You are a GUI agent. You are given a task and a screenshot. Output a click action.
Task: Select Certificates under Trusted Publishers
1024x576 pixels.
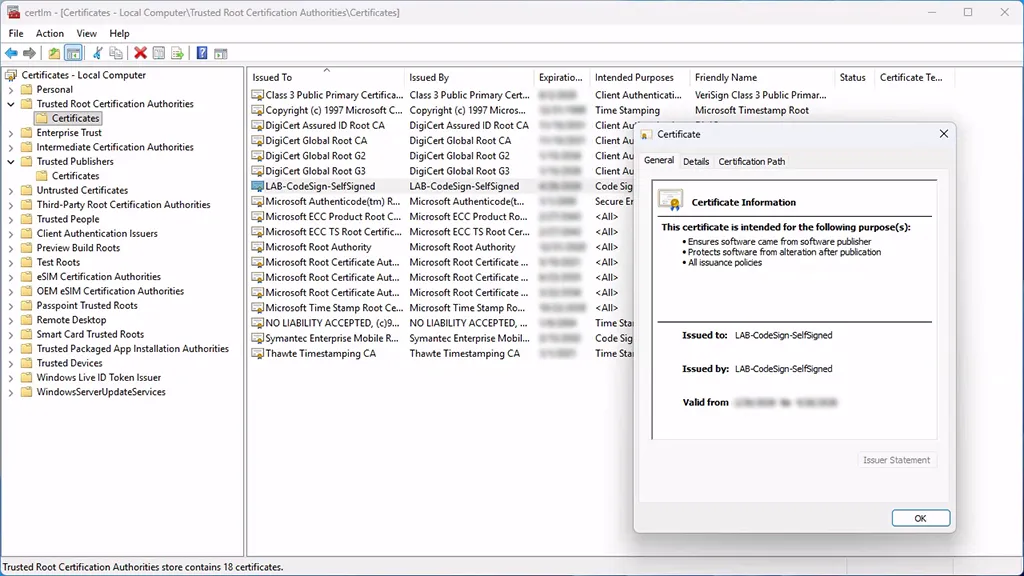(x=75, y=176)
